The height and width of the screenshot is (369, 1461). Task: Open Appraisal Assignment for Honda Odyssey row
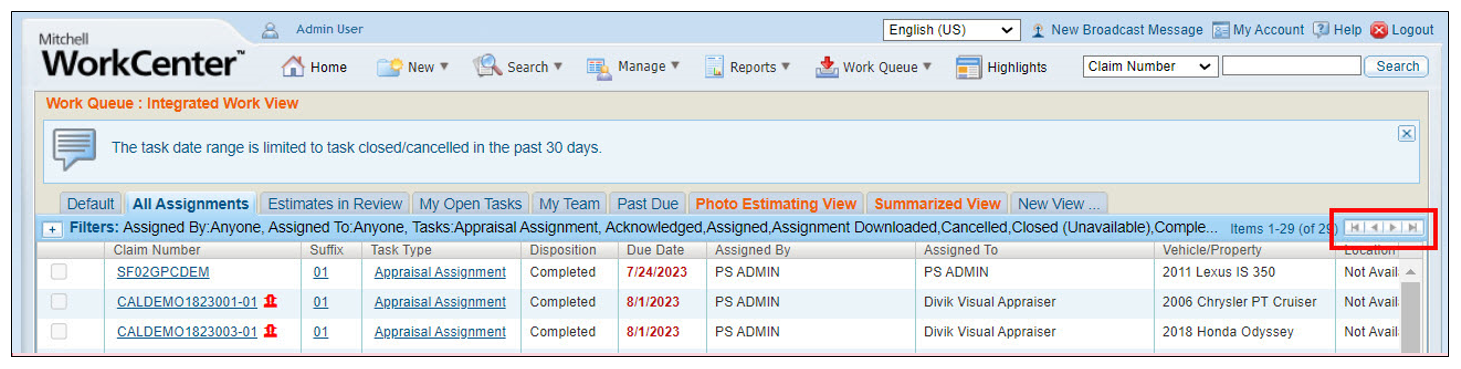tap(440, 332)
